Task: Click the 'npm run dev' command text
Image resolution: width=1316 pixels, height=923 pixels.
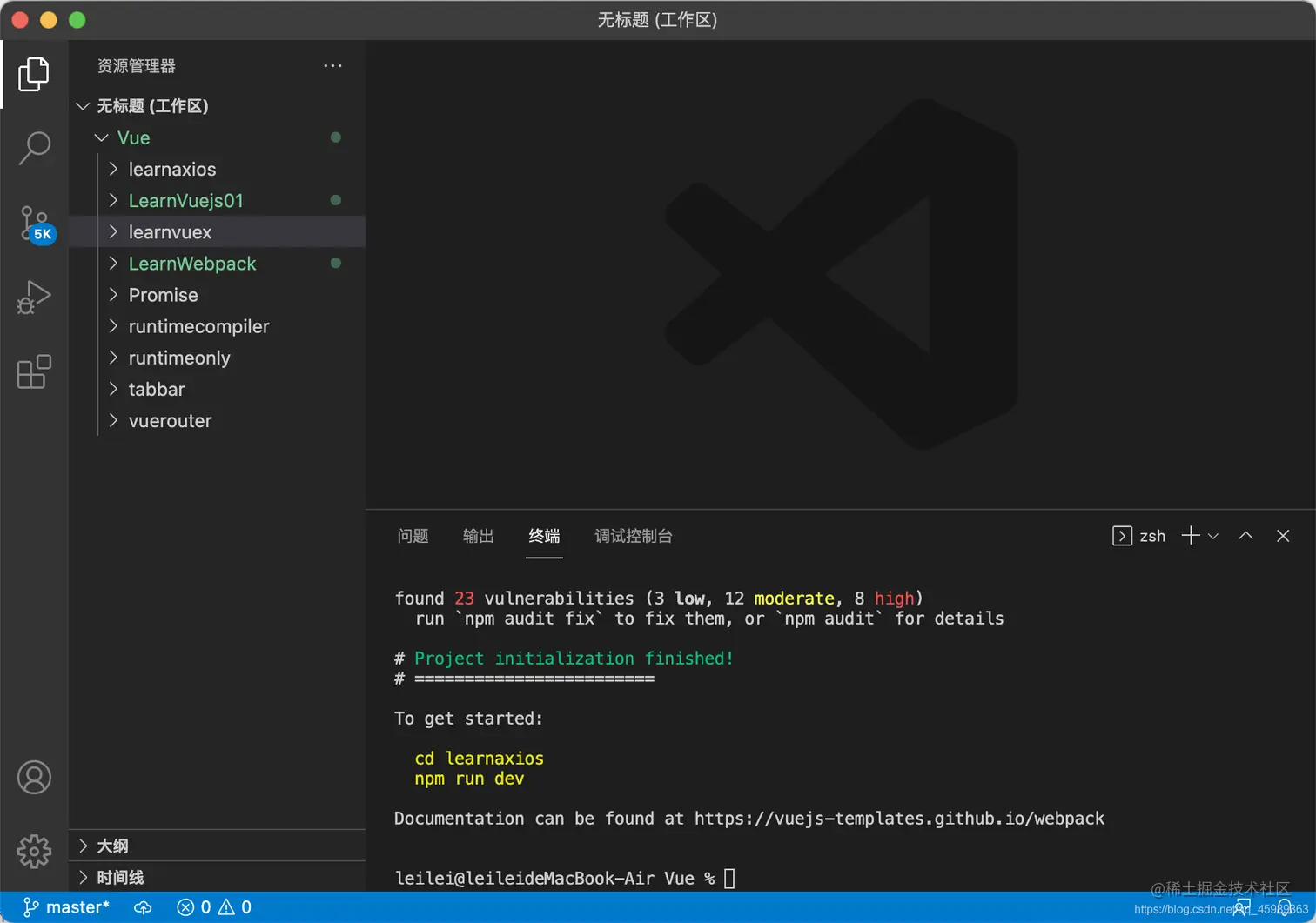Action: (469, 779)
